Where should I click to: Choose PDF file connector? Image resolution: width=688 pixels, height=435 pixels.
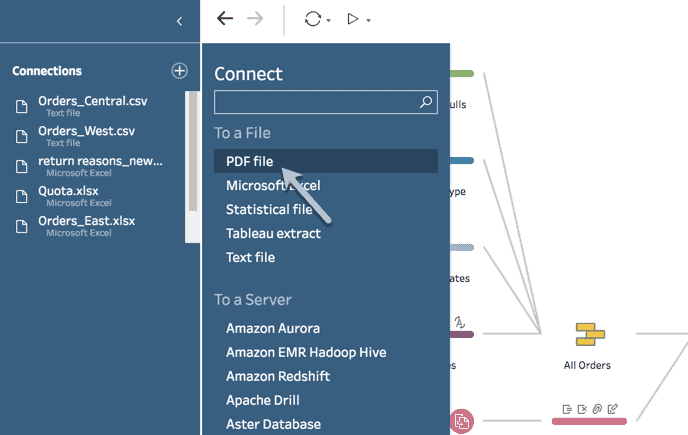pos(326,161)
